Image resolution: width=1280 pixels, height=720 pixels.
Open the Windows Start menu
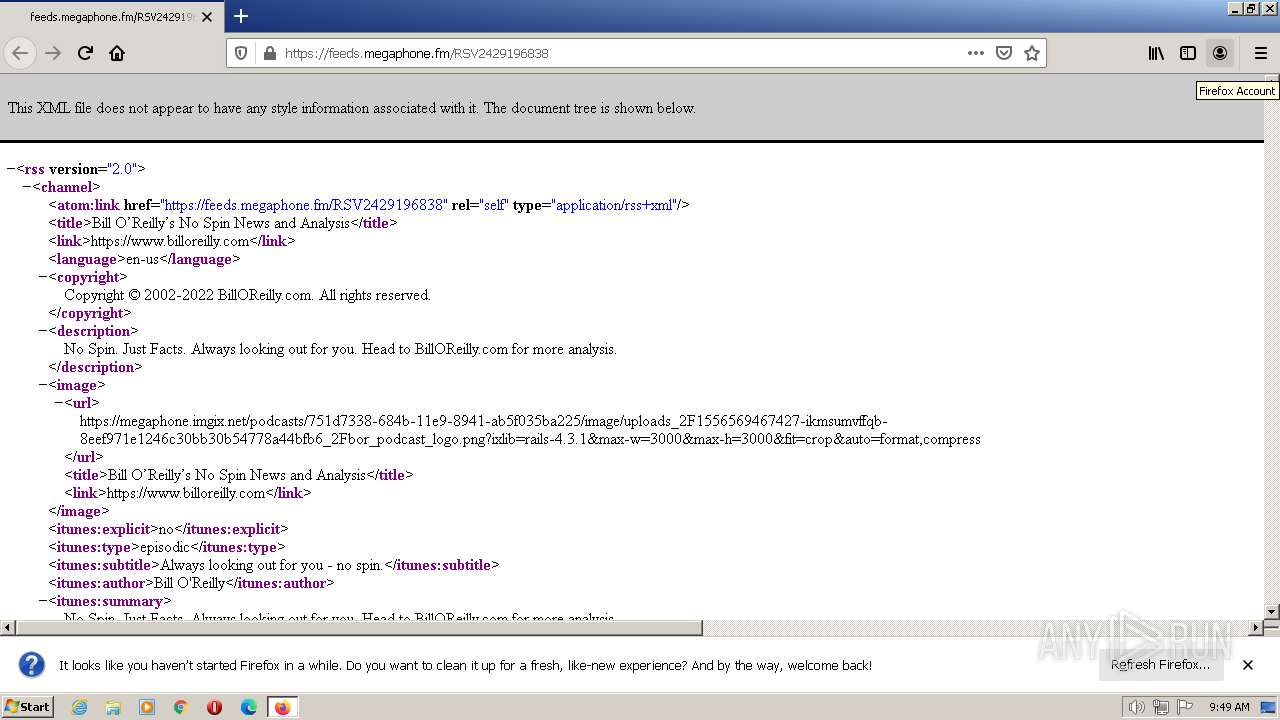pos(27,707)
